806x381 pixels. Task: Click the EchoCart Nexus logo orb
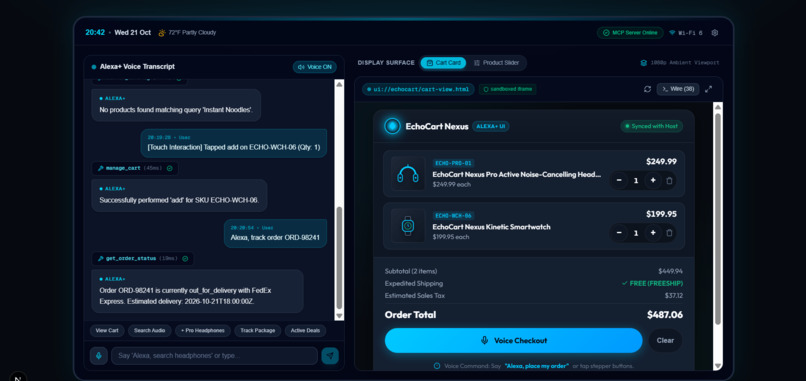392,126
